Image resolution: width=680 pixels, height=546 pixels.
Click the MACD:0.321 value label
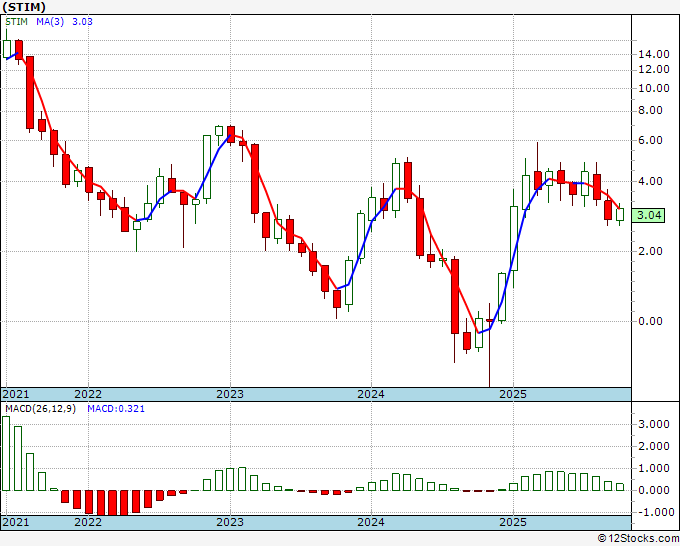pyautogui.click(x=116, y=409)
